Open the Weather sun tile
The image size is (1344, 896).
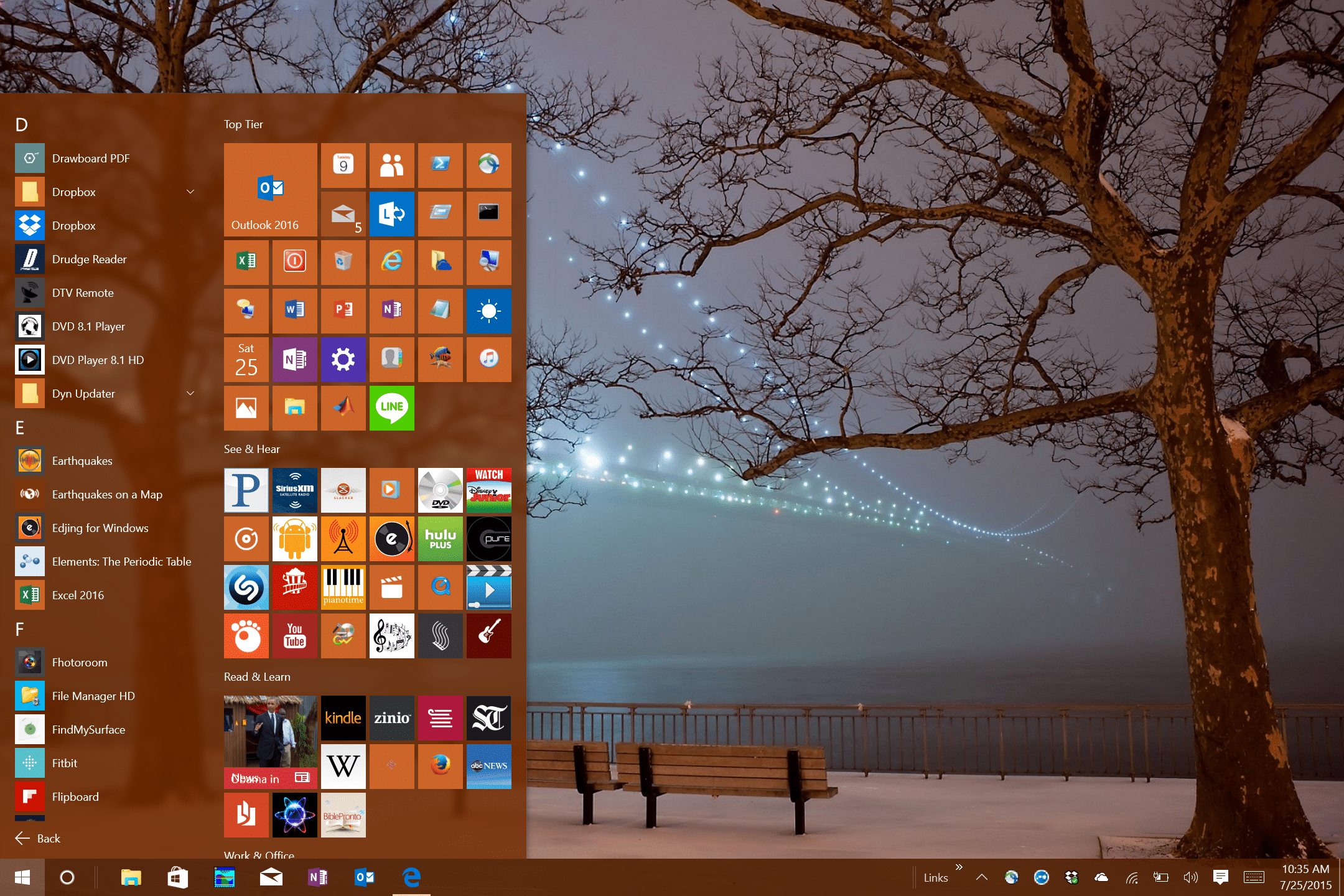coord(489,310)
